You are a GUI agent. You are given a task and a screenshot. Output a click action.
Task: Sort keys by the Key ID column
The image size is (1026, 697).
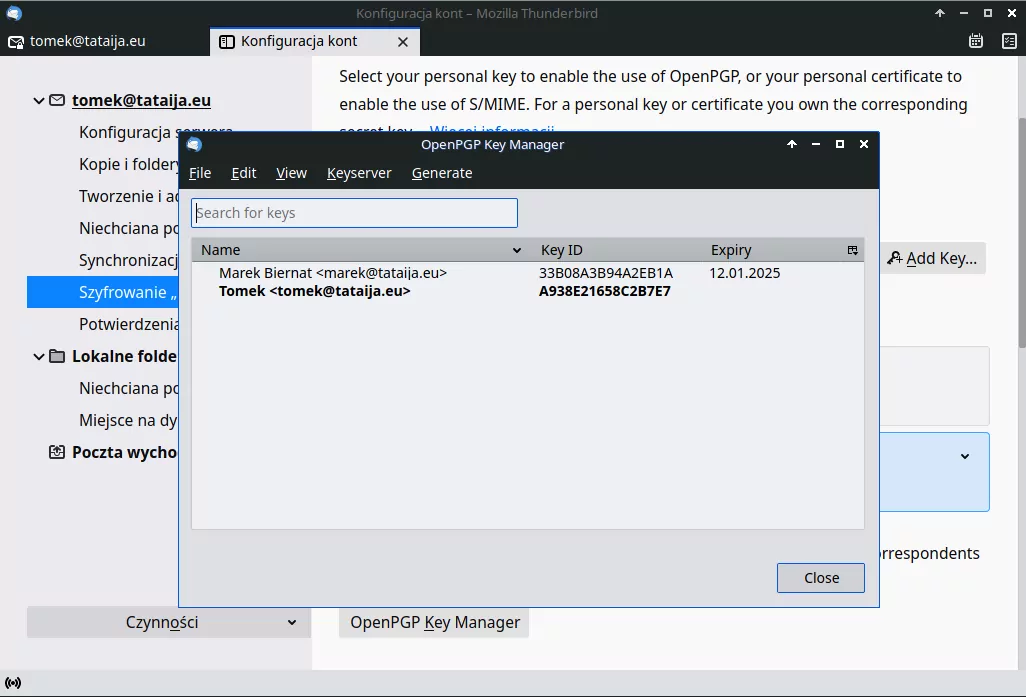[x=618, y=250]
